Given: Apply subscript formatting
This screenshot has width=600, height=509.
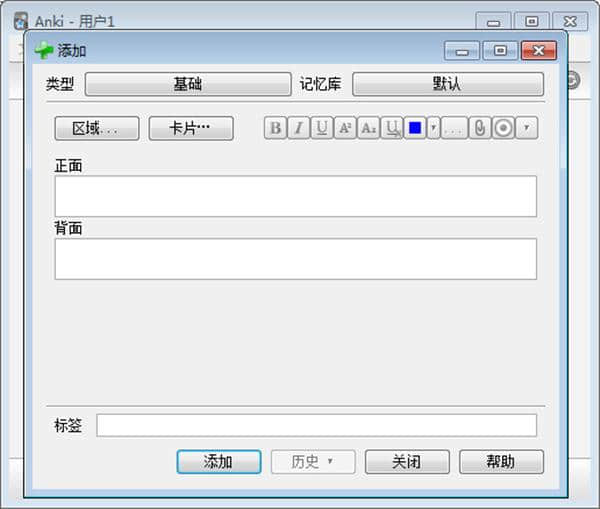Looking at the screenshot, I should tap(368, 128).
